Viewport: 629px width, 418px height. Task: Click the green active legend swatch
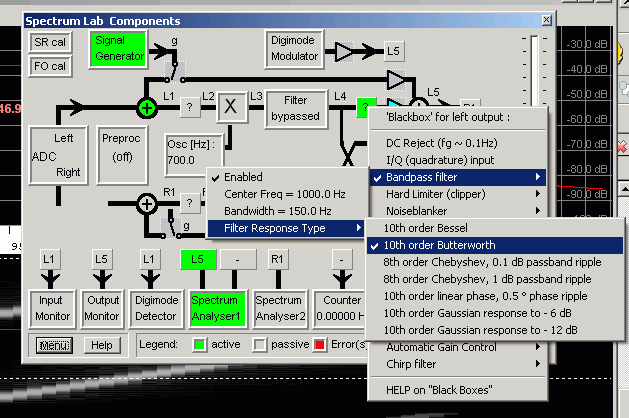point(200,345)
